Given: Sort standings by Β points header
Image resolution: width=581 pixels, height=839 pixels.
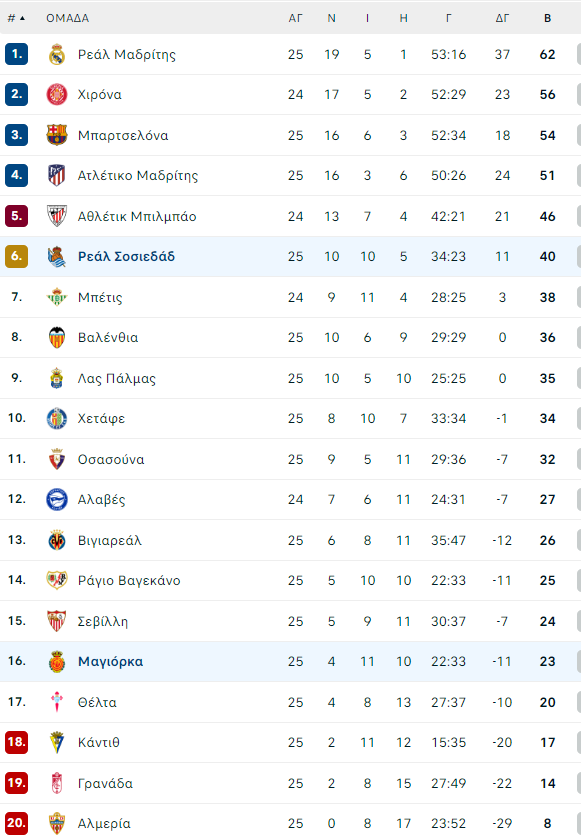Looking at the screenshot, I should [547, 18].
